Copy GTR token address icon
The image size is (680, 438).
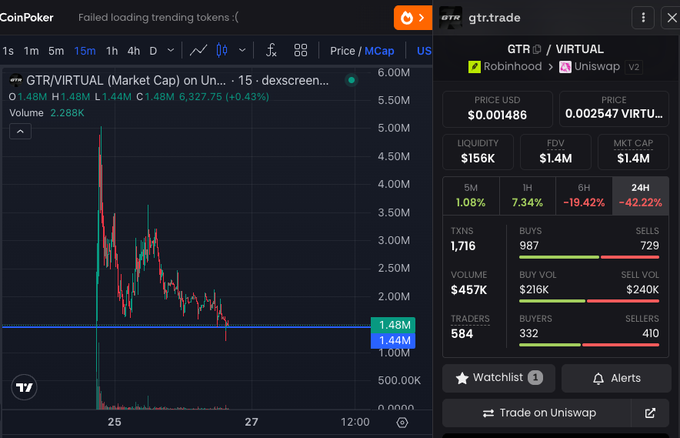537,49
